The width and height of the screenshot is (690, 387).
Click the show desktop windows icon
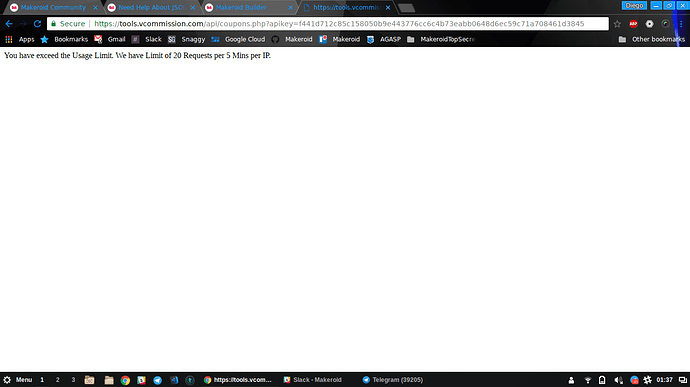point(683,380)
